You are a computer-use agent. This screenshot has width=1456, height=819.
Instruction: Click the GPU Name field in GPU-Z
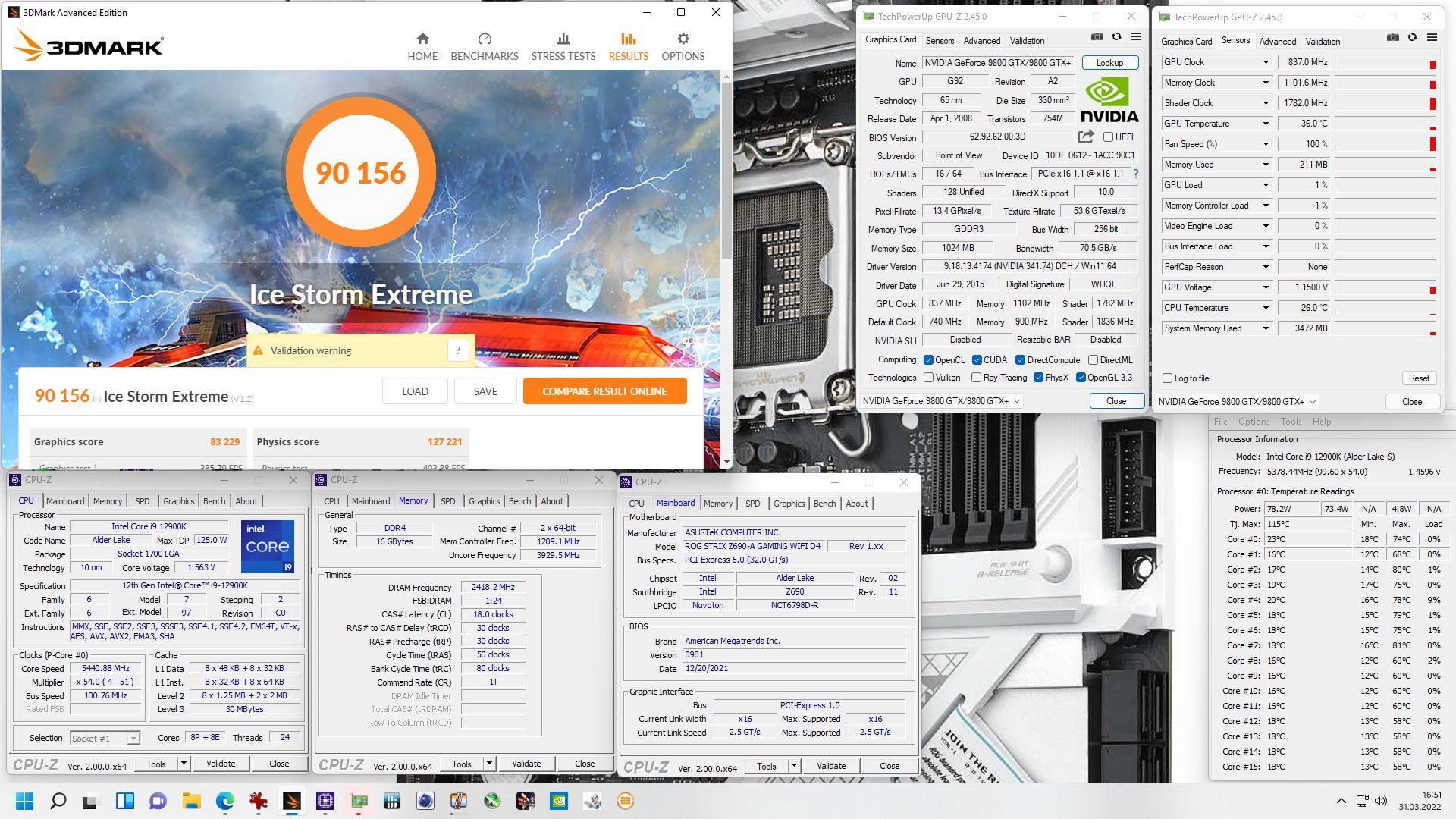[x=998, y=63]
